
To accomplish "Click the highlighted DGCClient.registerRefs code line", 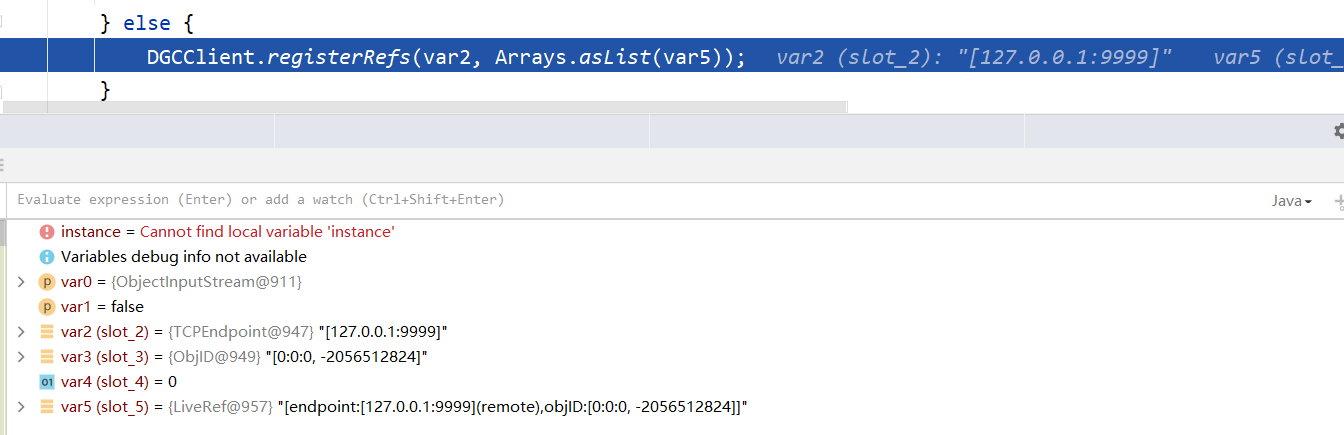I will [672, 57].
